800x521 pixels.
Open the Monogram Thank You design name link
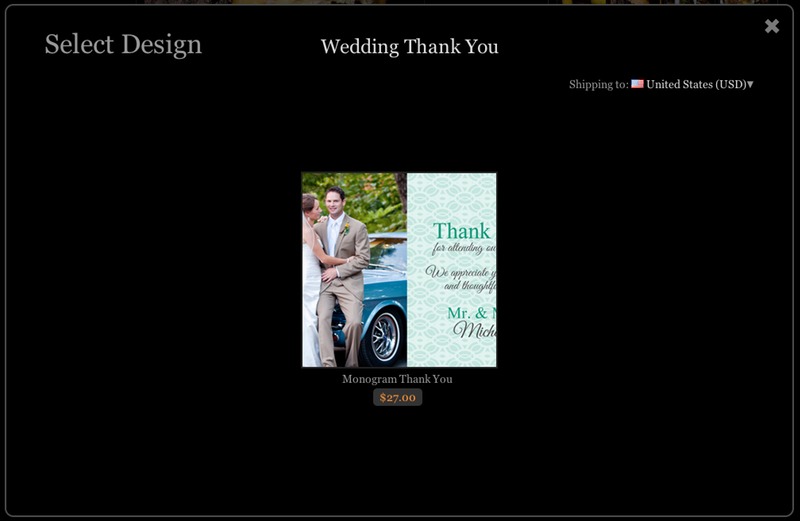tap(397, 379)
